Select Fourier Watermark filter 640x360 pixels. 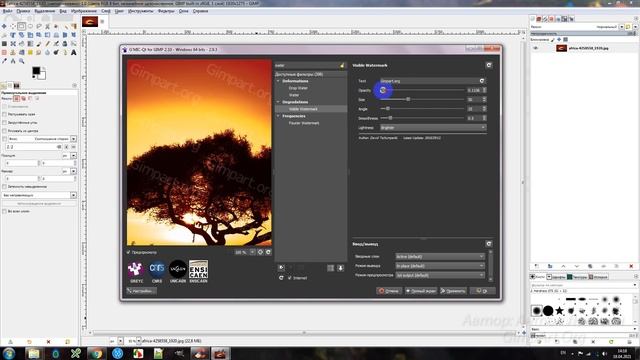304,123
